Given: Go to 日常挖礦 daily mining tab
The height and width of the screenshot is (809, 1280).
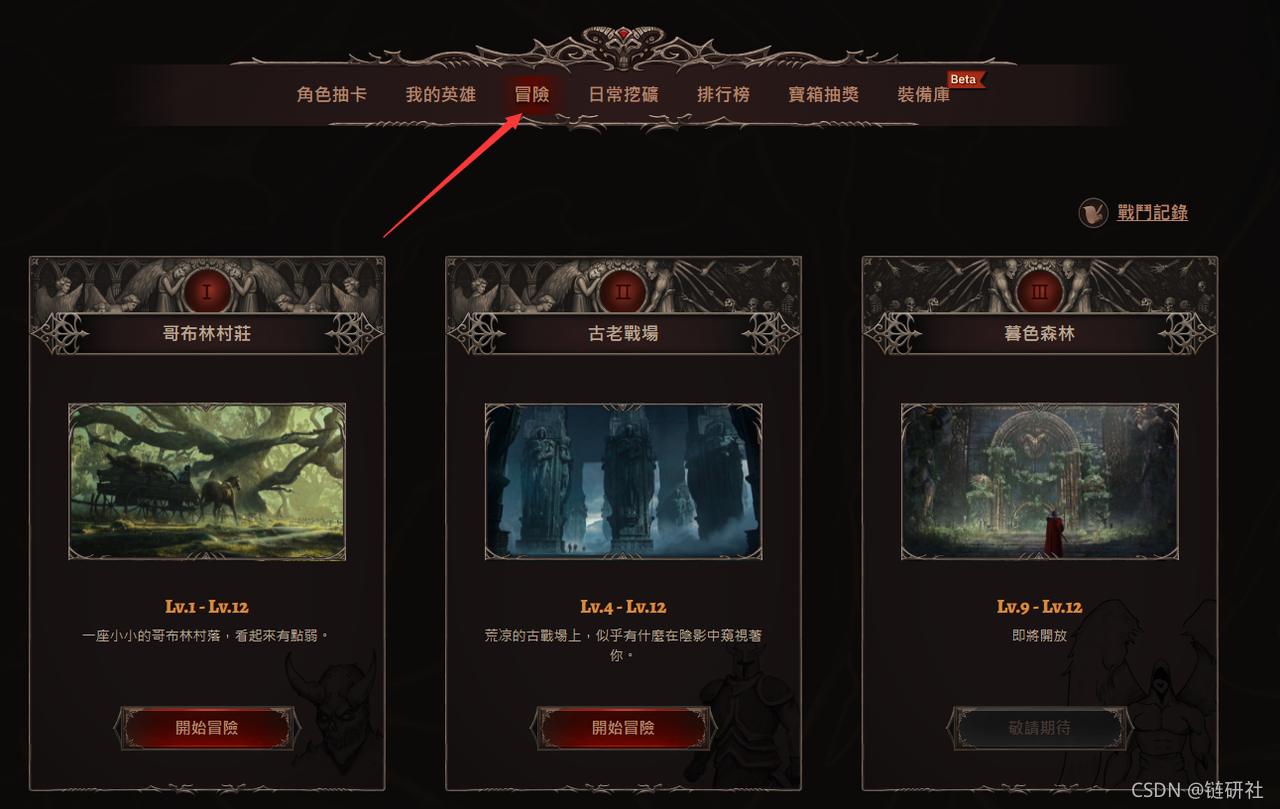Looking at the screenshot, I should [x=623, y=95].
